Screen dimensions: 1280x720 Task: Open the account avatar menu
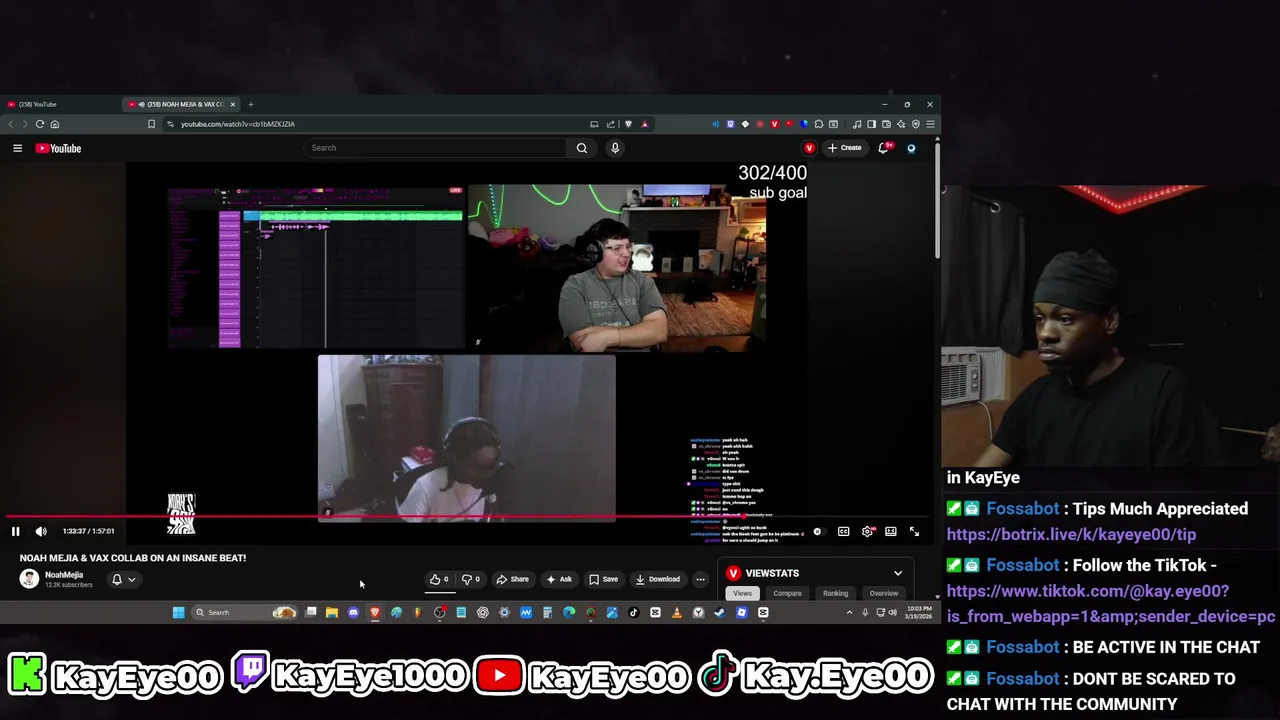click(911, 148)
